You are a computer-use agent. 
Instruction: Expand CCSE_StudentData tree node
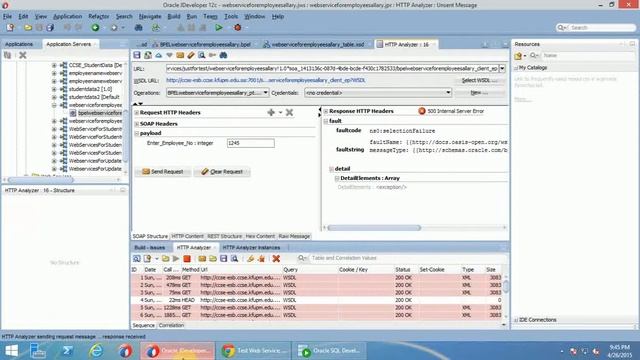click(x=54, y=65)
